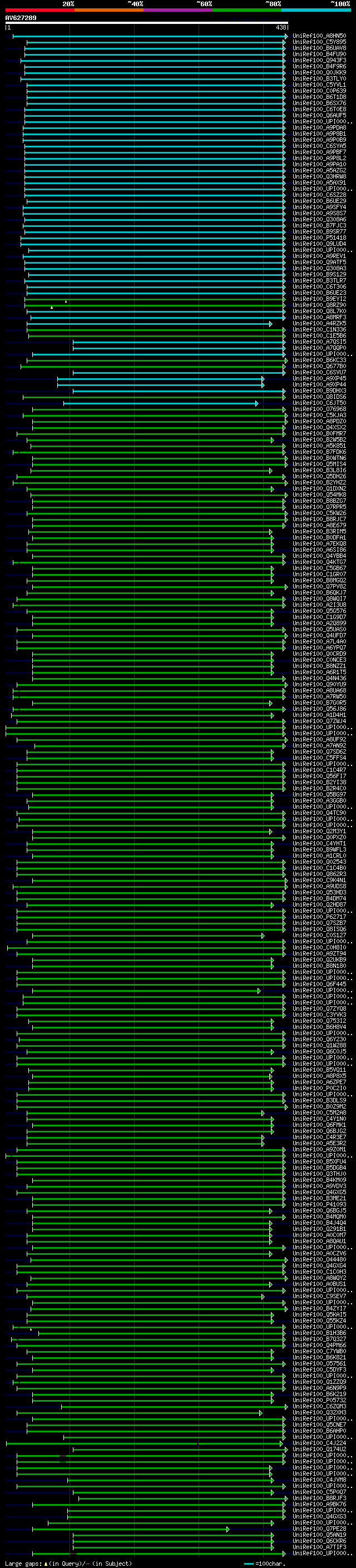Image resolution: width=356 pixels, height=1568 pixels.
Task: Open hit UniRef100_C5Y895
Action: (319, 42)
